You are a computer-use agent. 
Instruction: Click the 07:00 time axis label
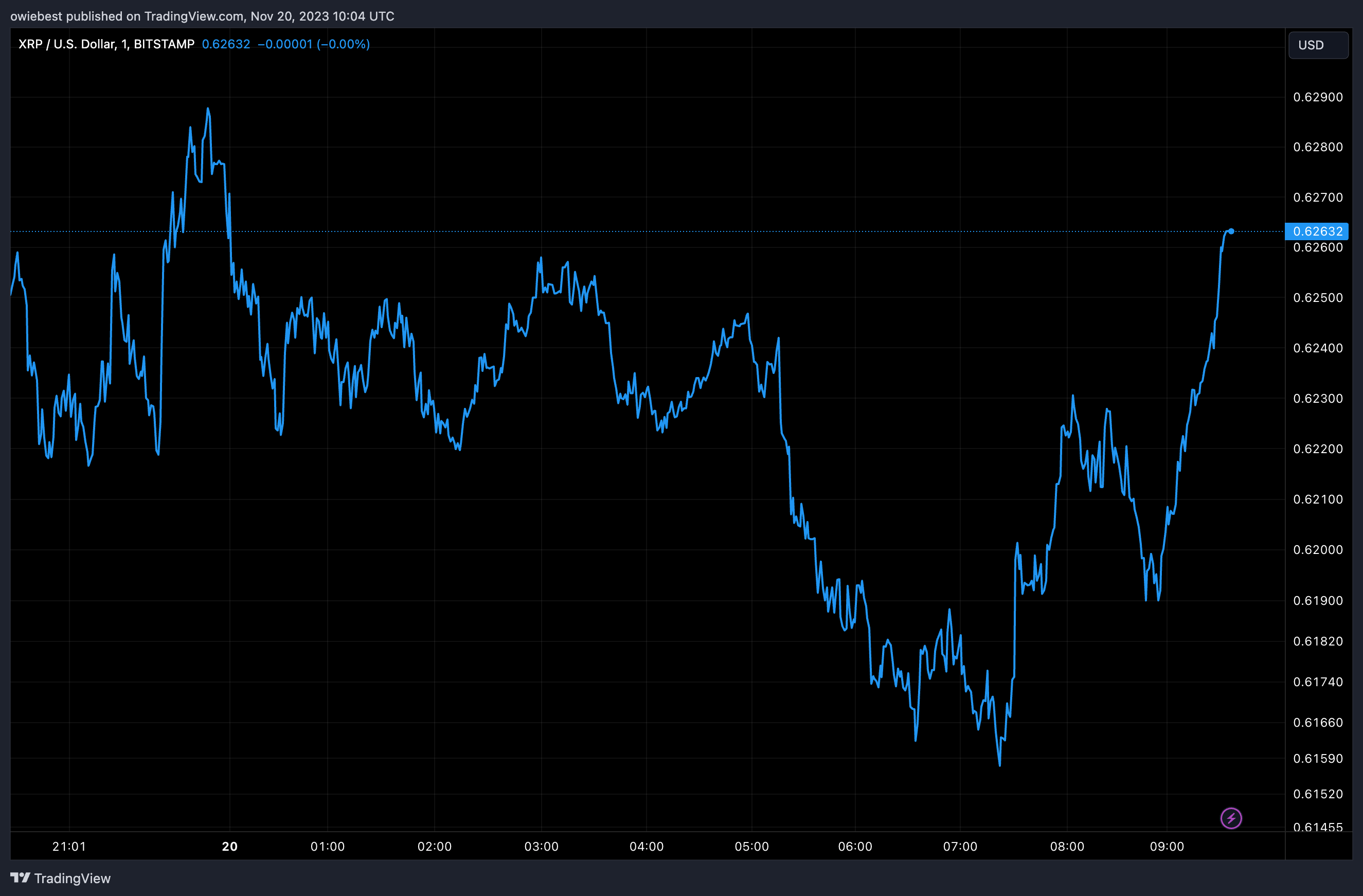(x=960, y=846)
